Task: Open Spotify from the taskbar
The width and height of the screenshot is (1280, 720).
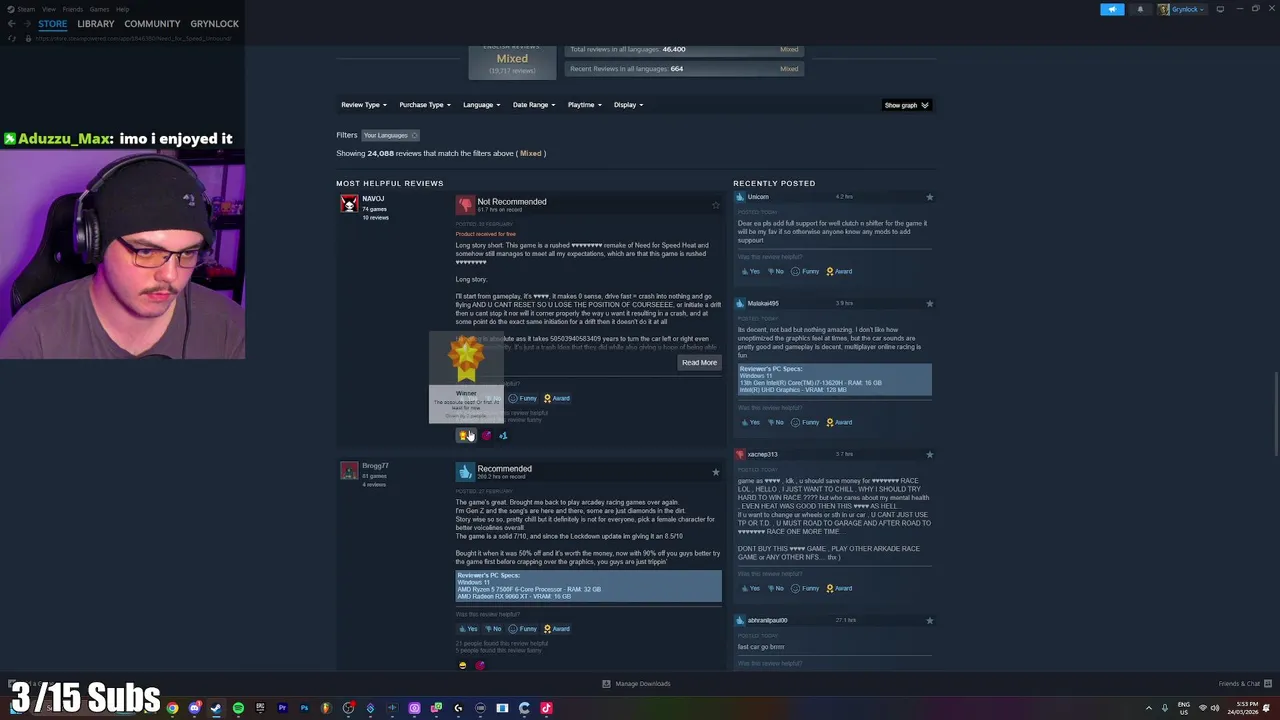Action: click(238, 708)
